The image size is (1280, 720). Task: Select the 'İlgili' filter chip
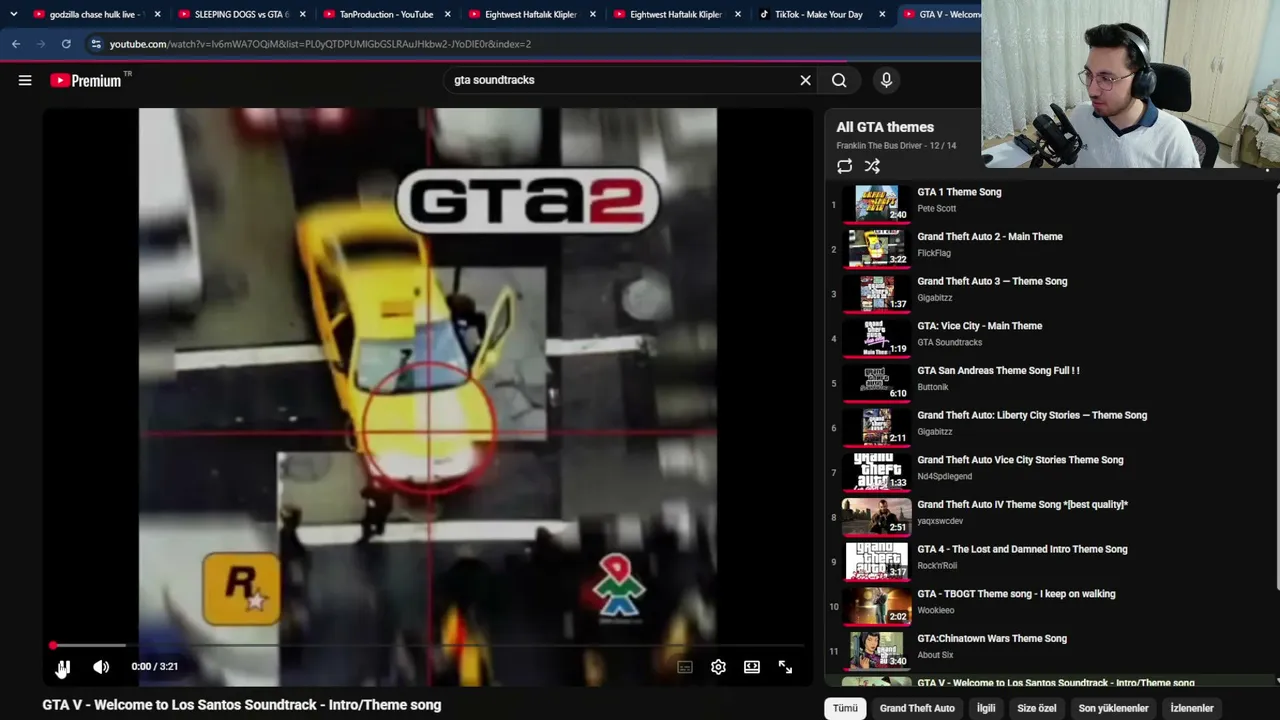pyautogui.click(x=986, y=708)
